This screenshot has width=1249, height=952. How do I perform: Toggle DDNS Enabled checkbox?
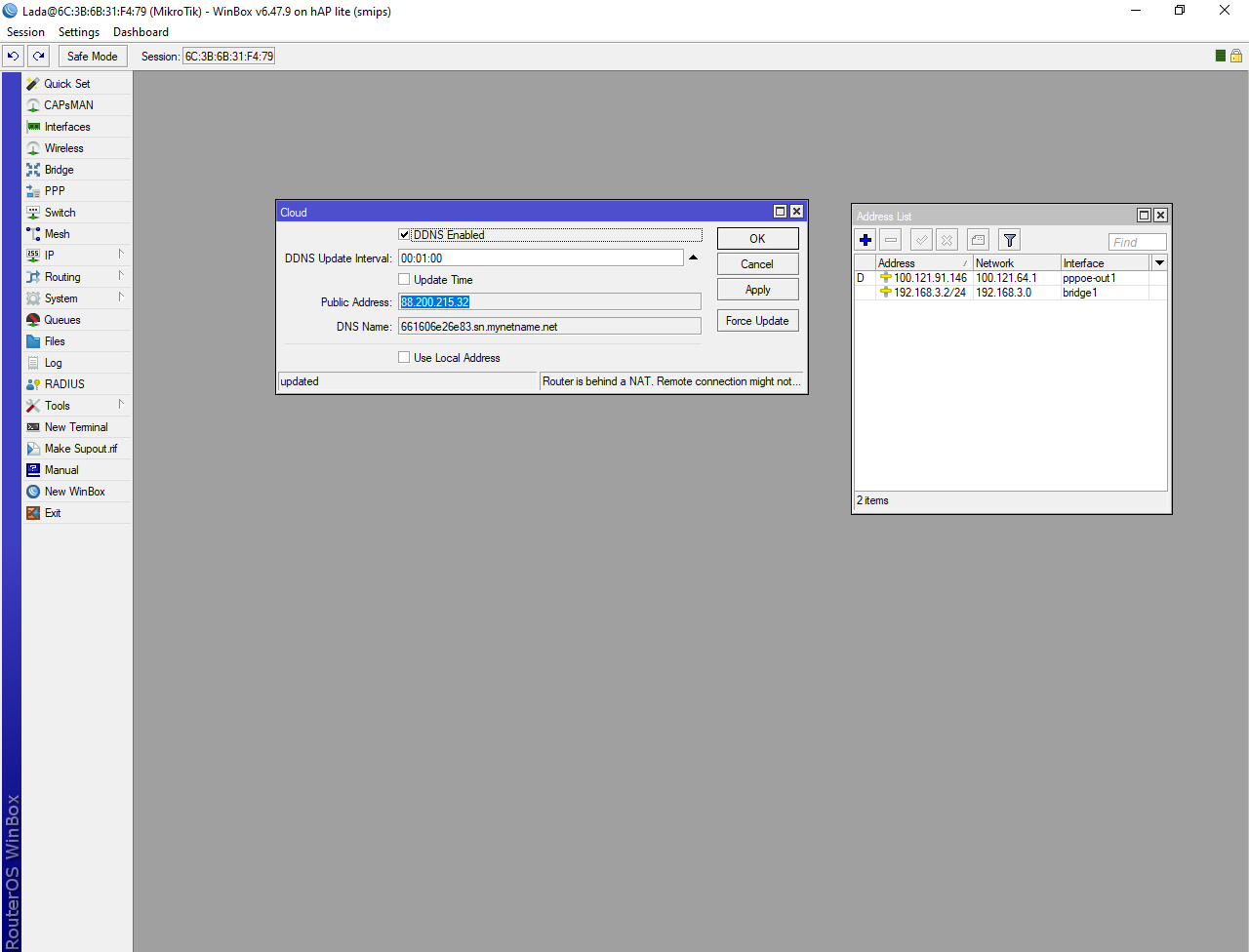pyautogui.click(x=404, y=235)
